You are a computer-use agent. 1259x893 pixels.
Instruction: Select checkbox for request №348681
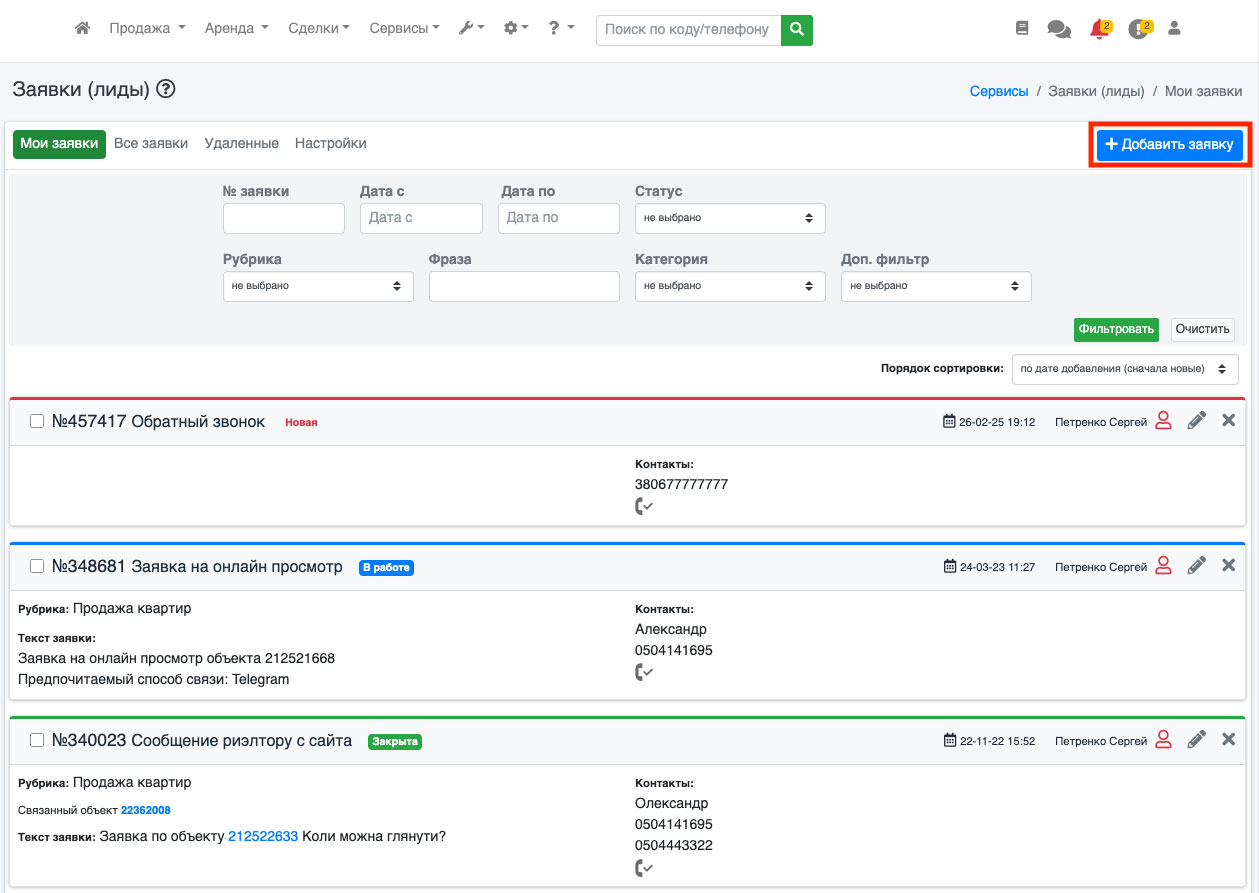tap(37, 567)
